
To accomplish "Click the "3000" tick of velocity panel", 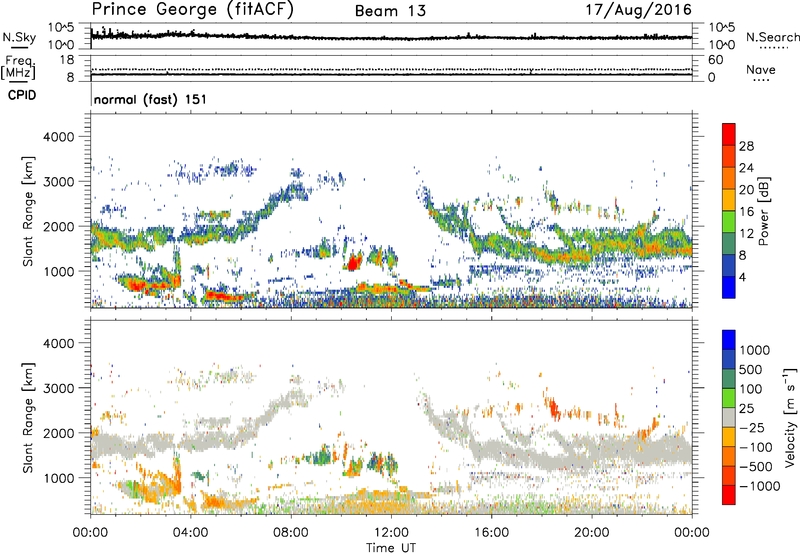I will point(58,388).
